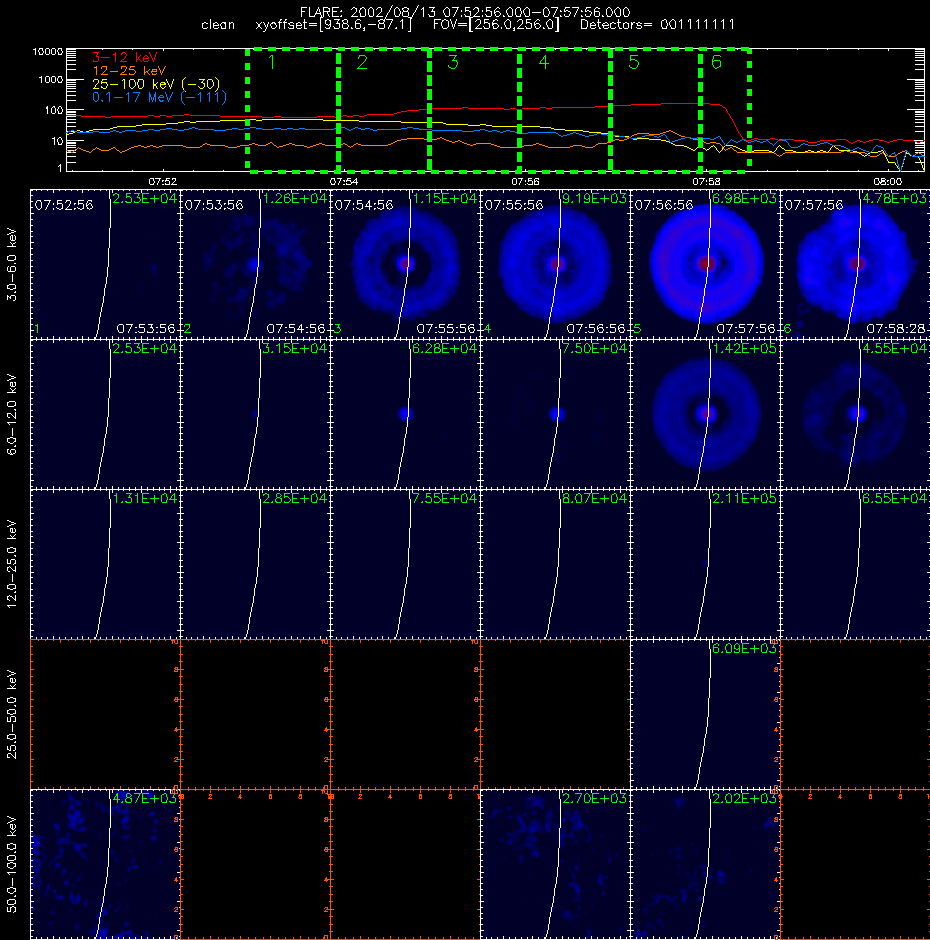
Task: Open the 6.0-12.0 keV image labeled 4.55E+04
Action: (x=855, y=414)
